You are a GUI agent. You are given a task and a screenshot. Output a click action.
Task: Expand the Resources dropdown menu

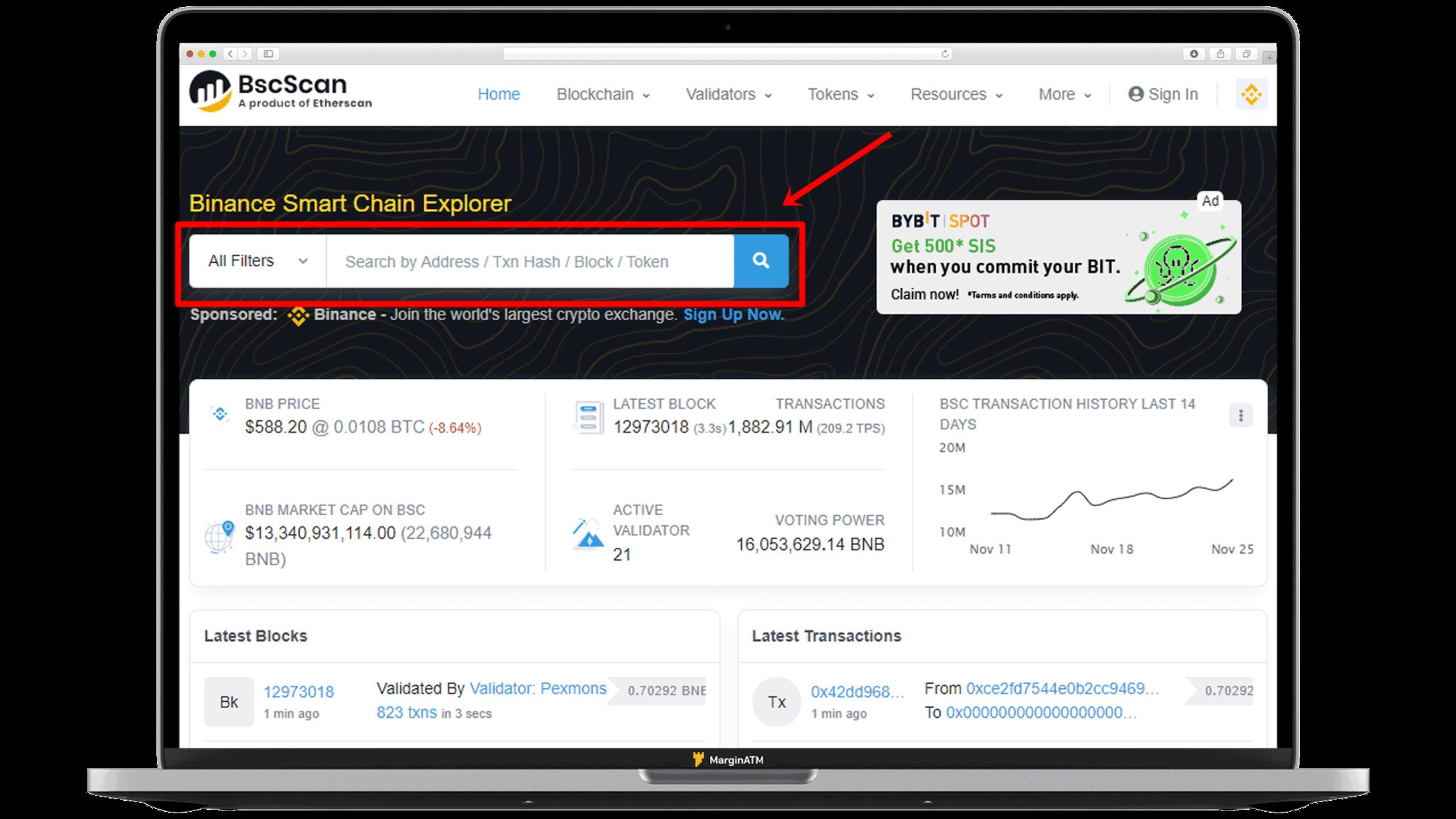coord(955,94)
